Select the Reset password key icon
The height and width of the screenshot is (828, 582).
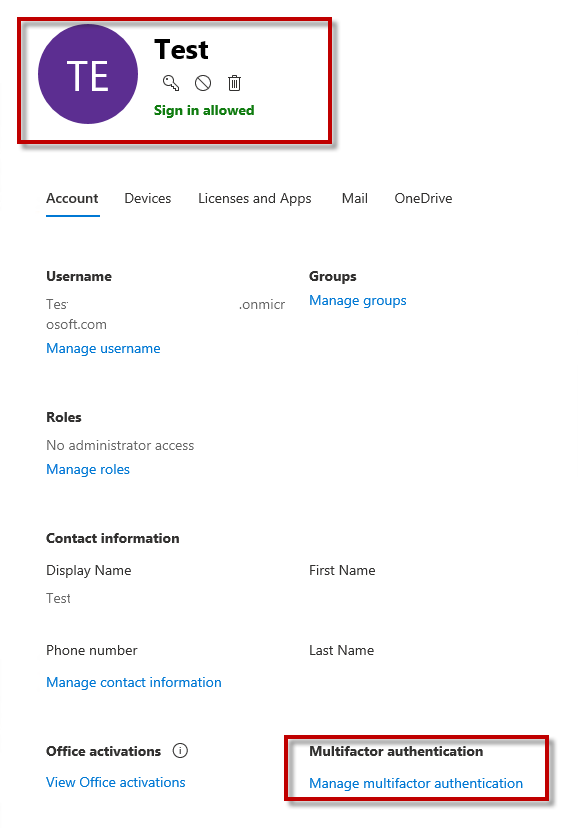[x=171, y=83]
